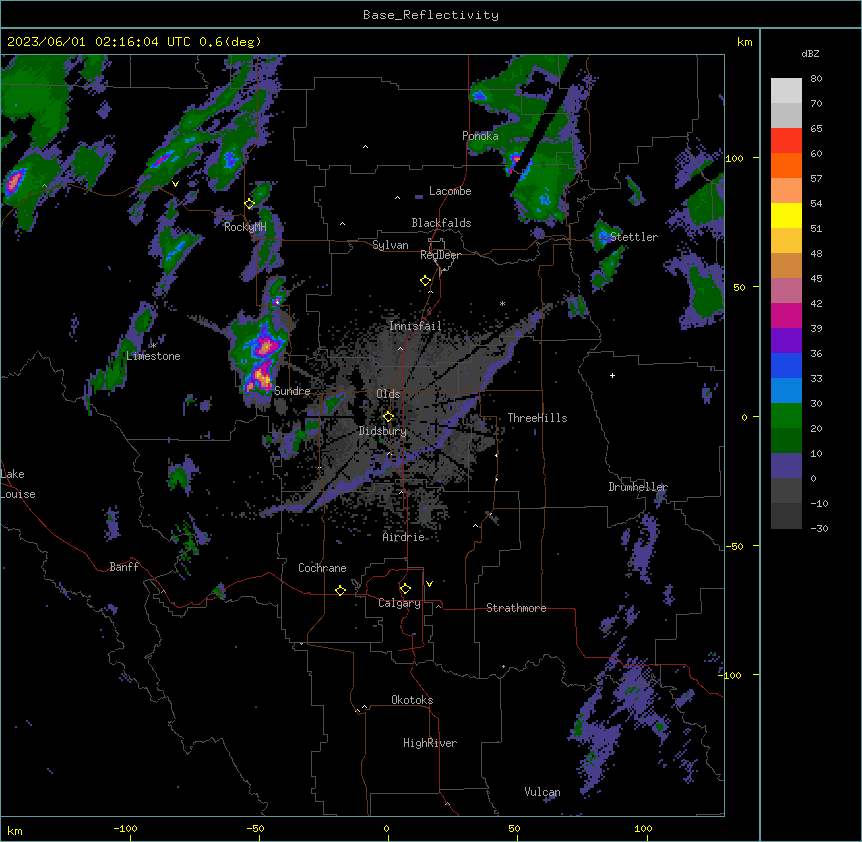Click the Lacombe city label
The height and width of the screenshot is (842, 862).
pyautogui.click(x=450, y=191)
